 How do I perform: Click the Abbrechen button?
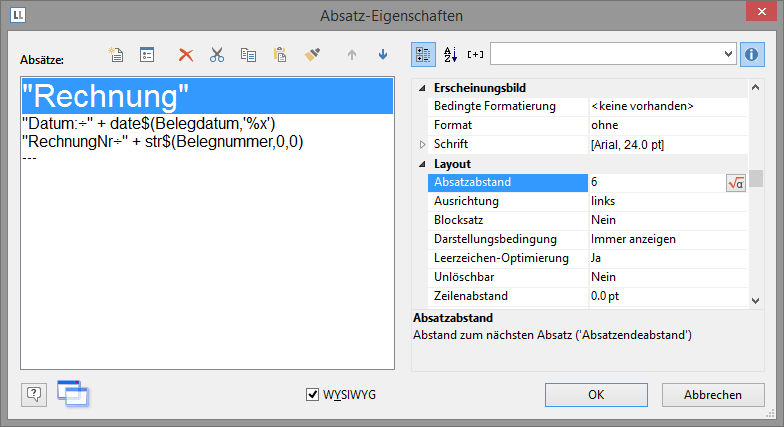711,394
